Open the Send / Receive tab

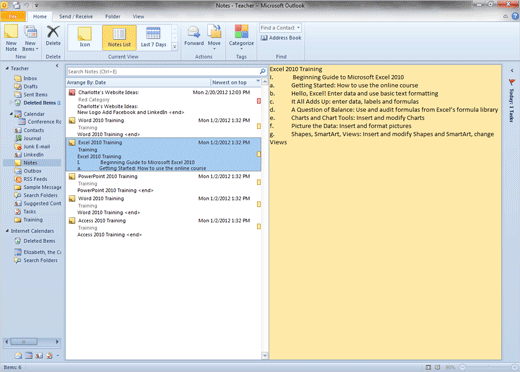76,16
